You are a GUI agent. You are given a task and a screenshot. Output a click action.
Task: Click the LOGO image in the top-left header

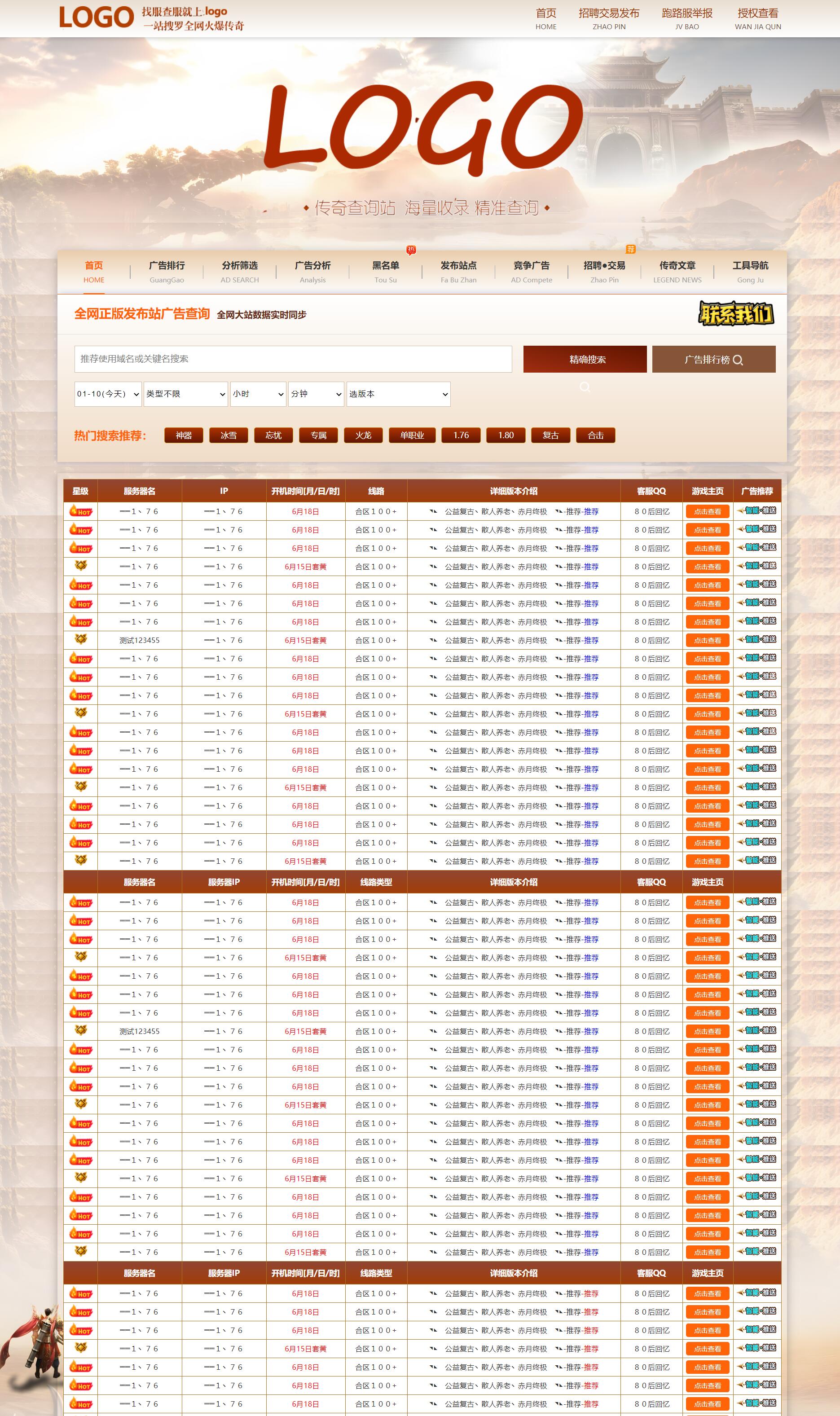tap(96, 18)
